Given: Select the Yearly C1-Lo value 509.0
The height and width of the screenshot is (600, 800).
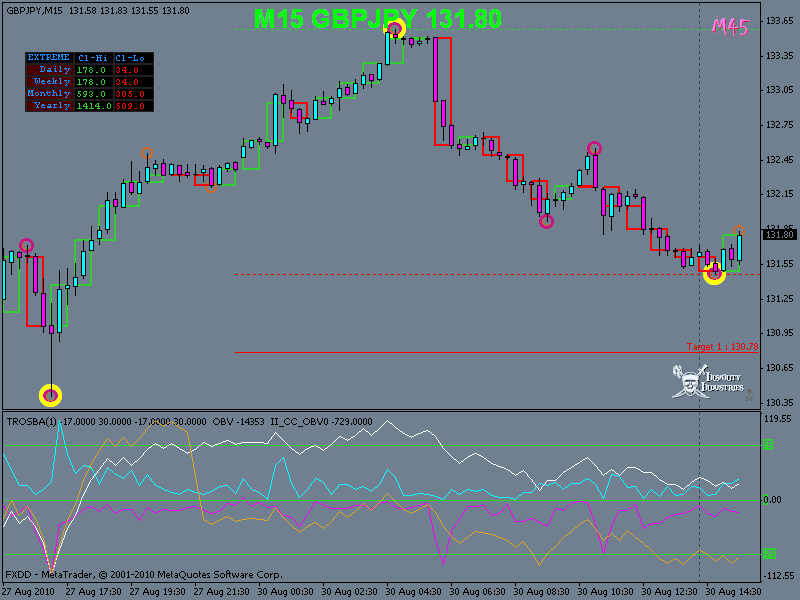Looking at the screenshot, I should coord(130,106).
